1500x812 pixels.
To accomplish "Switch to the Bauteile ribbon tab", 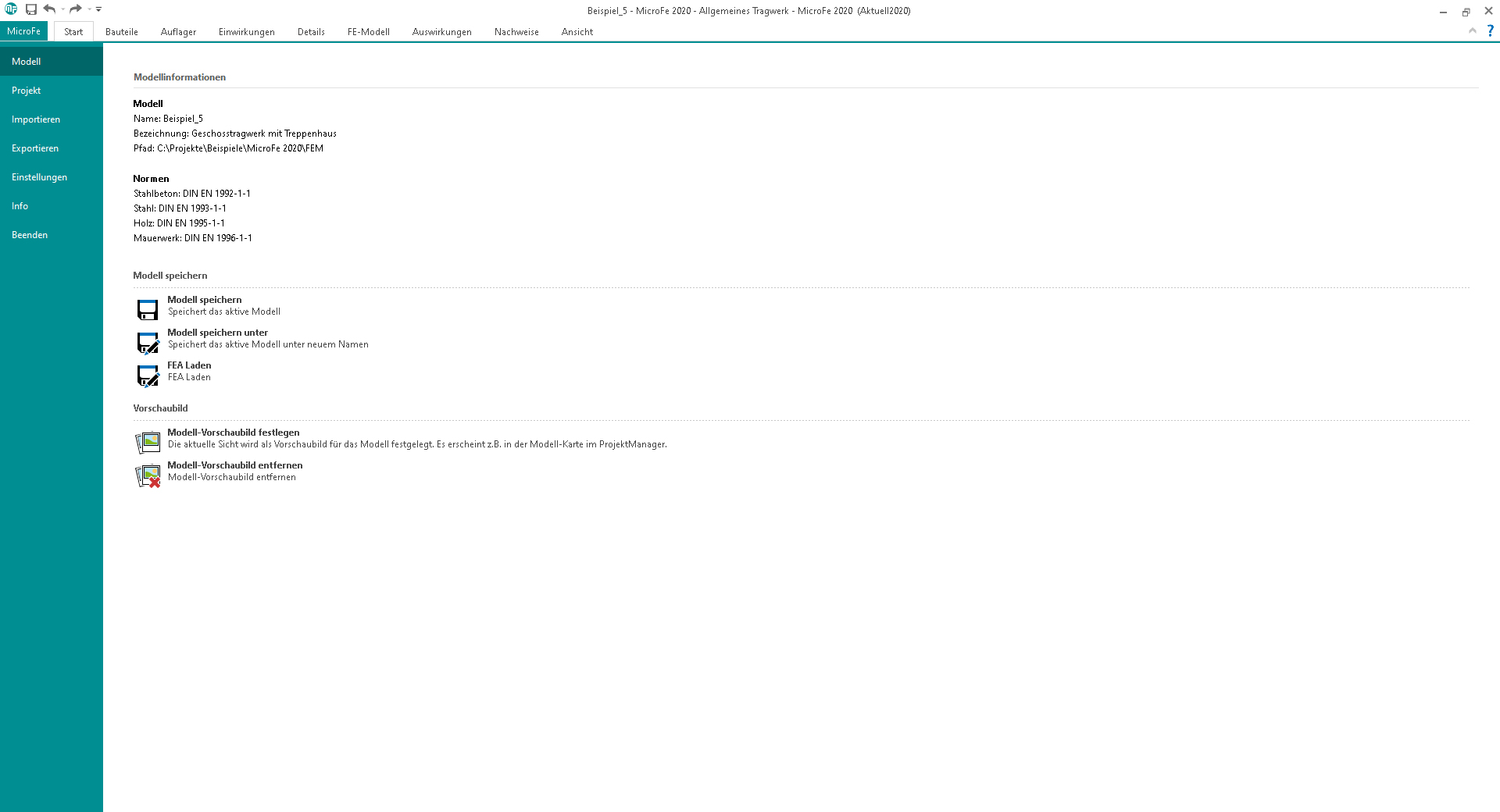I will [122, 32].
